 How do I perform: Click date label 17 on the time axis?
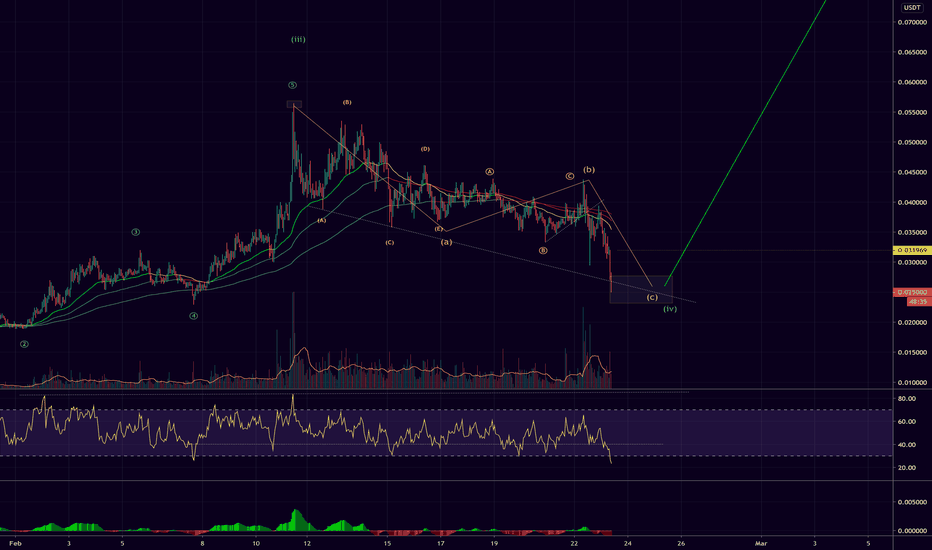(440, 543)
